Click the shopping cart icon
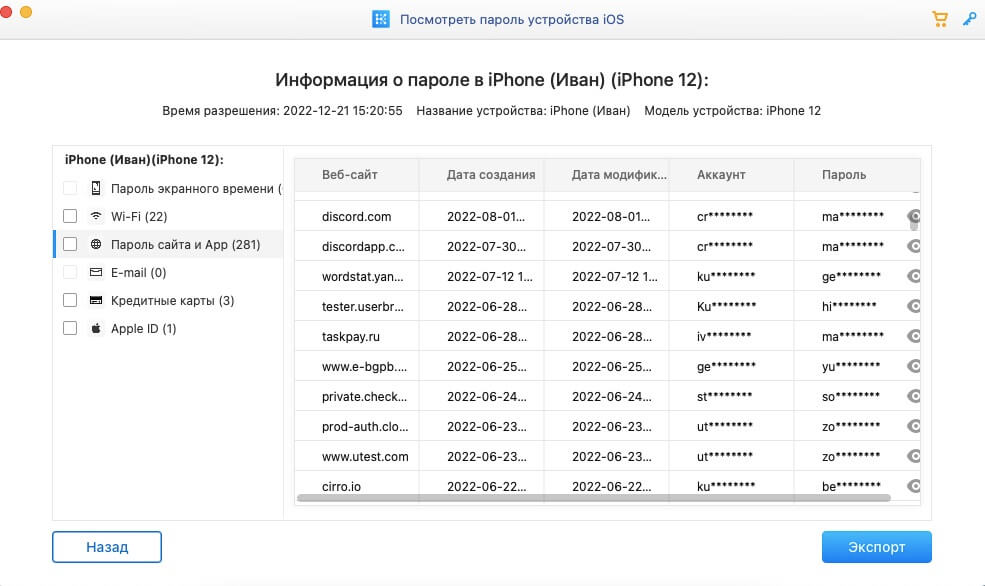The image size is (985, 586). pyautogui.click(x=939, y=19)
